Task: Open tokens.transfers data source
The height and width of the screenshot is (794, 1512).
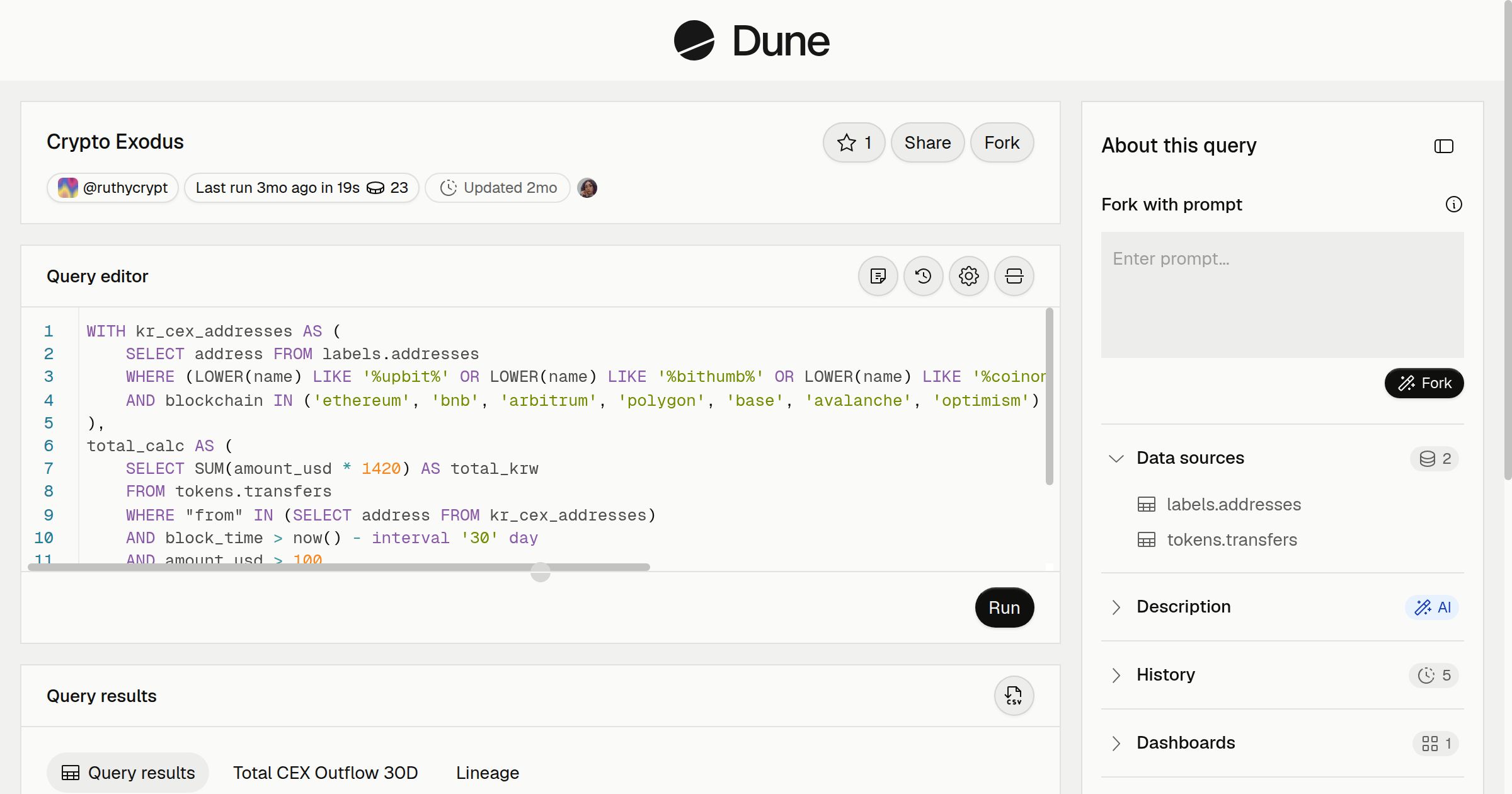Action: 1232,540
